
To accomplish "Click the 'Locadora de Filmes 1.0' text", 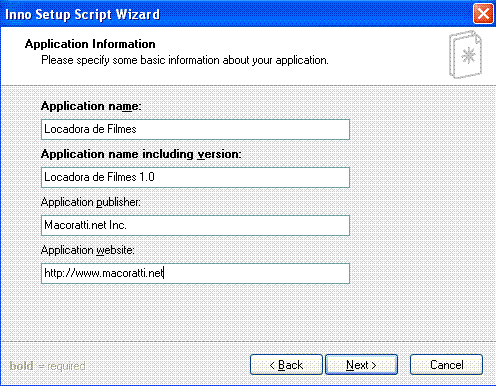I will pyautogui.click(x=99, y=177).
